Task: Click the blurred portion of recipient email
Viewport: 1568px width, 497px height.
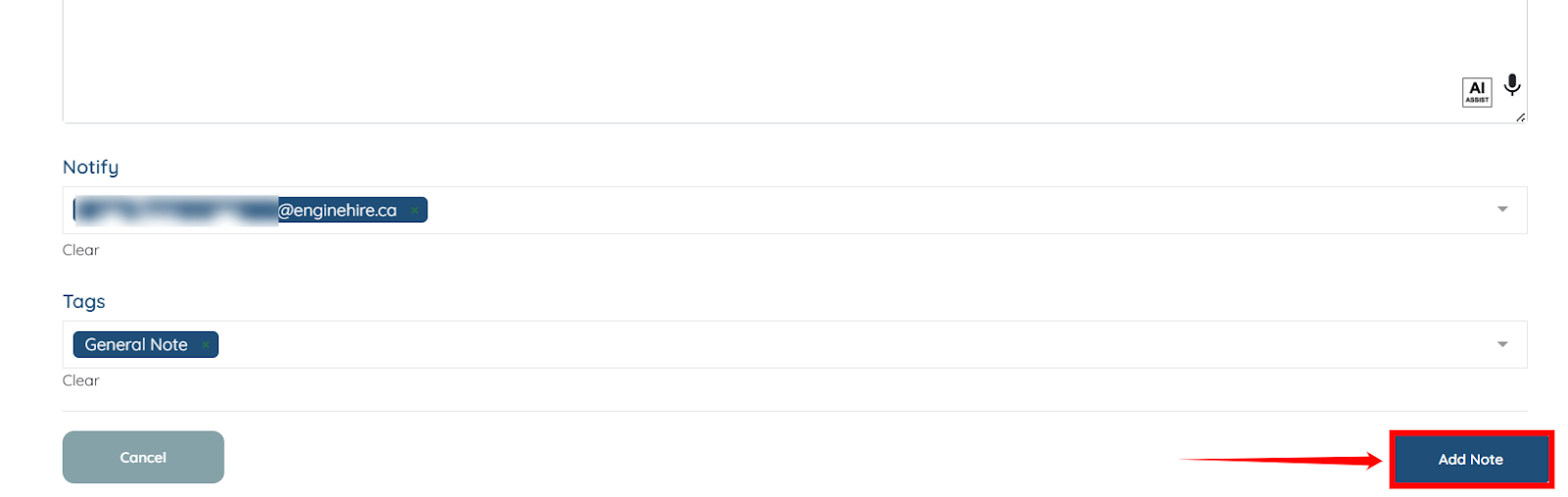Action: click(x=176, y=211)
